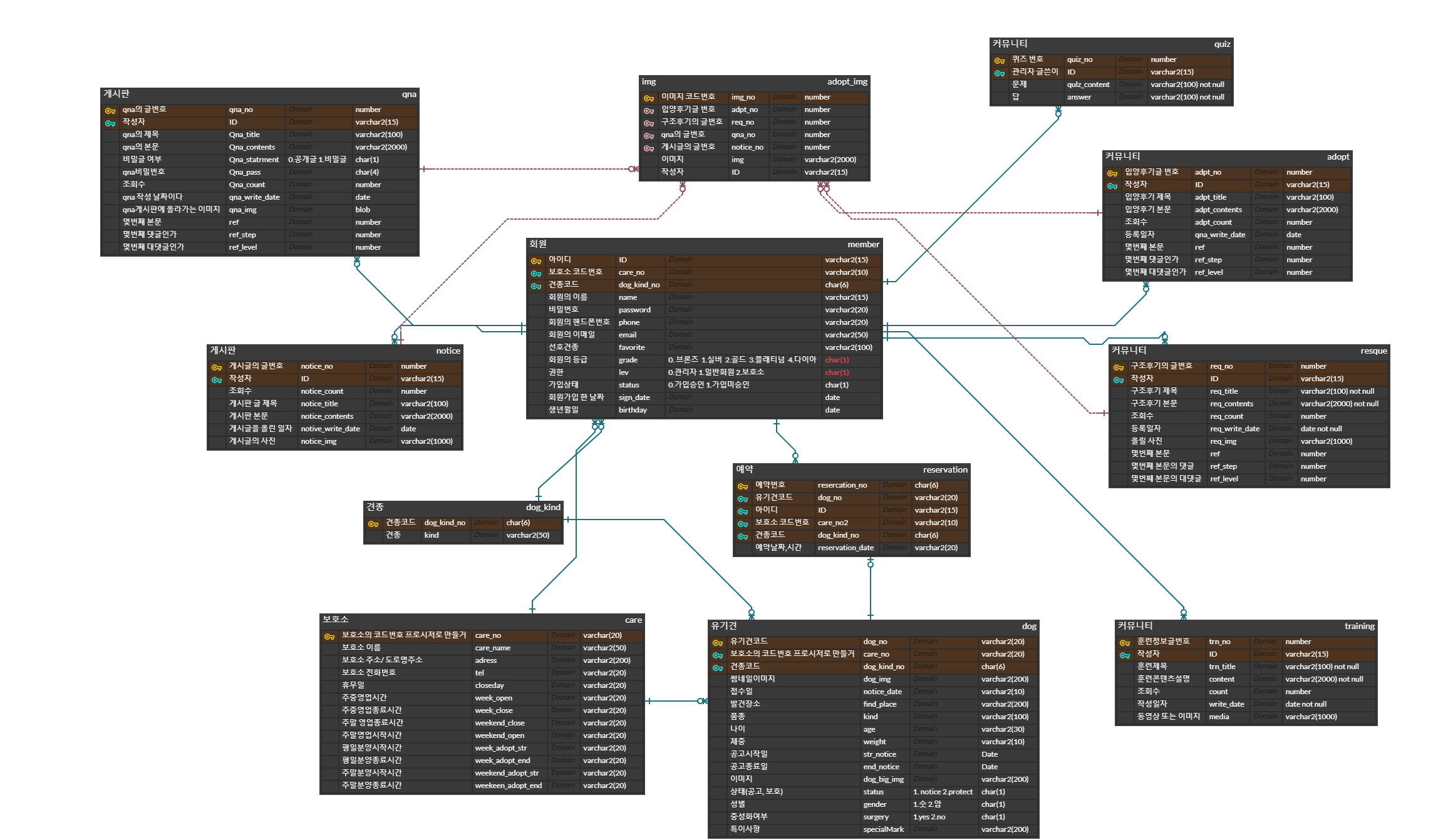This screenshot has height=840, width=1453.
Task: Click the red char(1) type of the grade column
Action: (x=837, y=360)
